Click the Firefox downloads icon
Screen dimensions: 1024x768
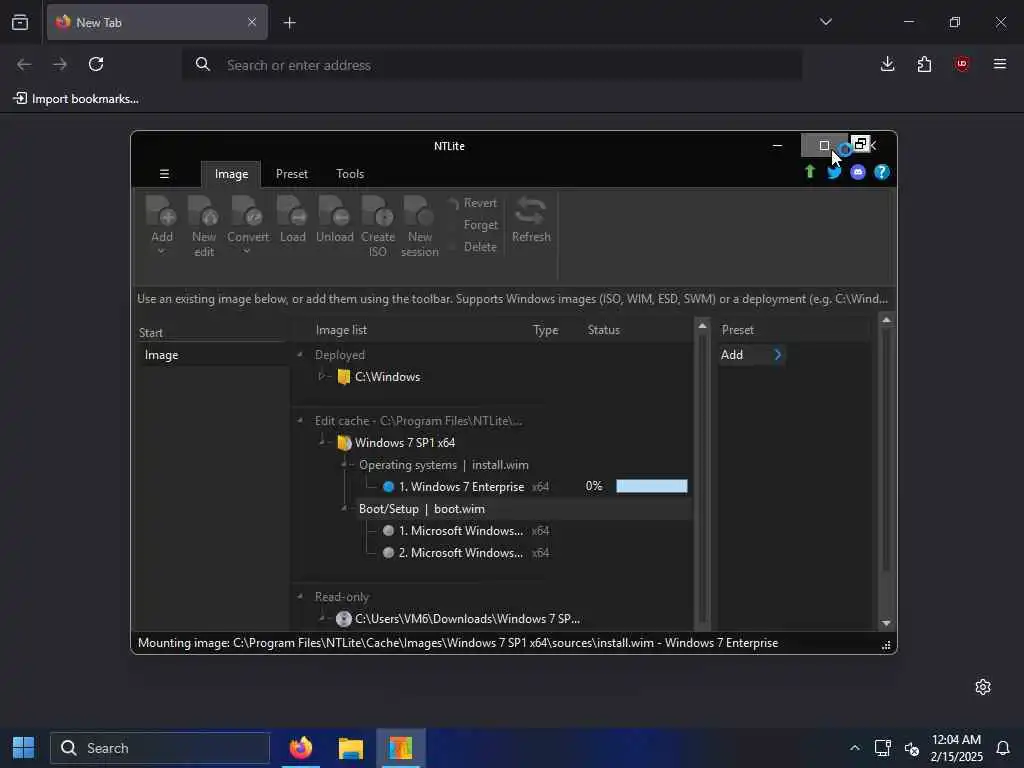tap(888, 64)
